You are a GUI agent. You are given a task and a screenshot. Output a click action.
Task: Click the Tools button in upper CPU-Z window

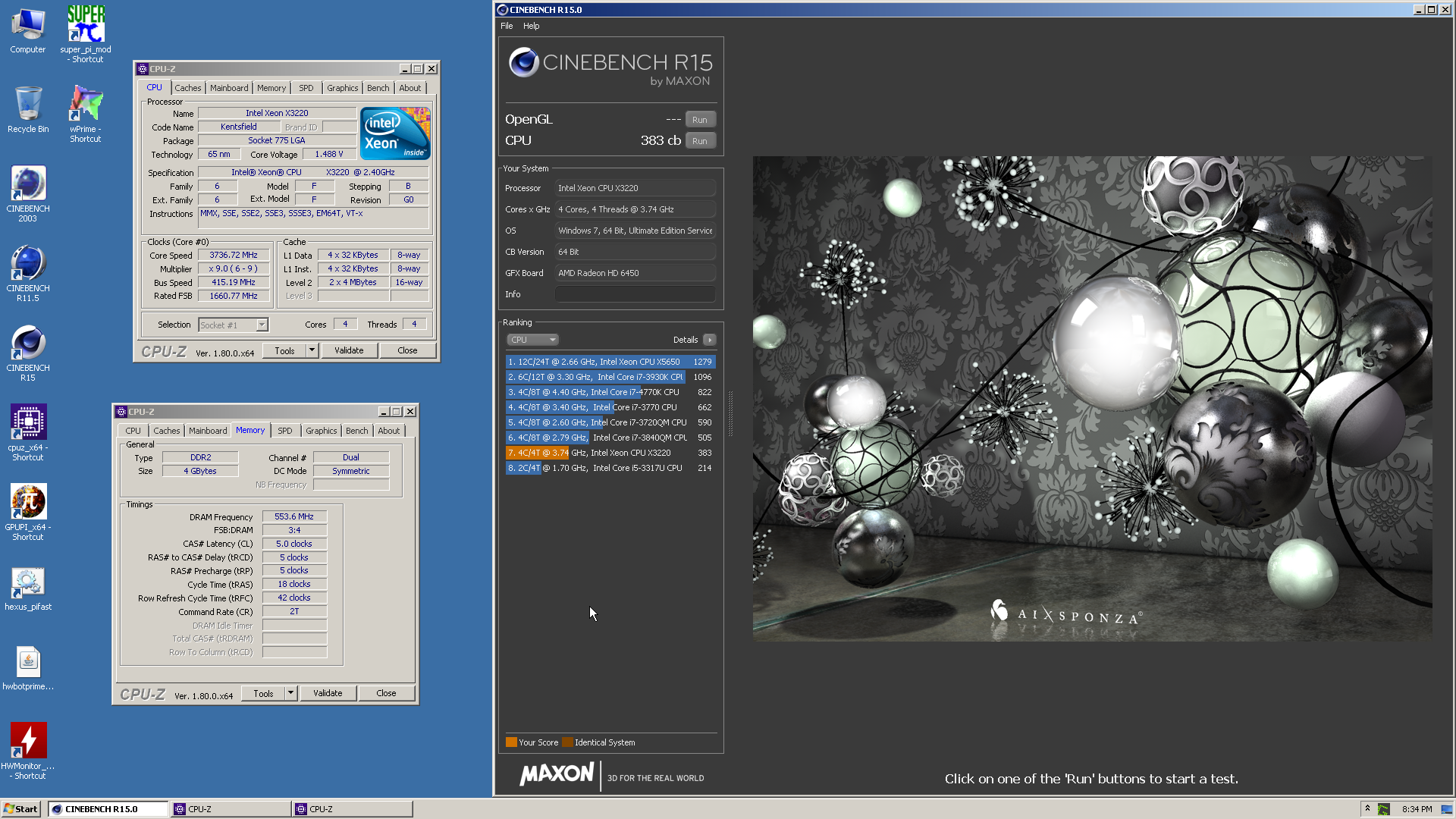pyautogui.click(x=285, y=350)
